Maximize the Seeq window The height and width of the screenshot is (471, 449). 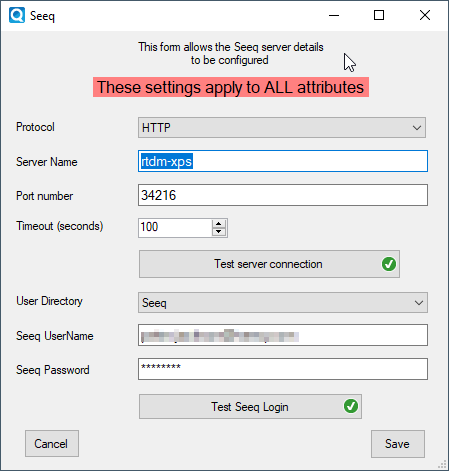pos(379,15)
